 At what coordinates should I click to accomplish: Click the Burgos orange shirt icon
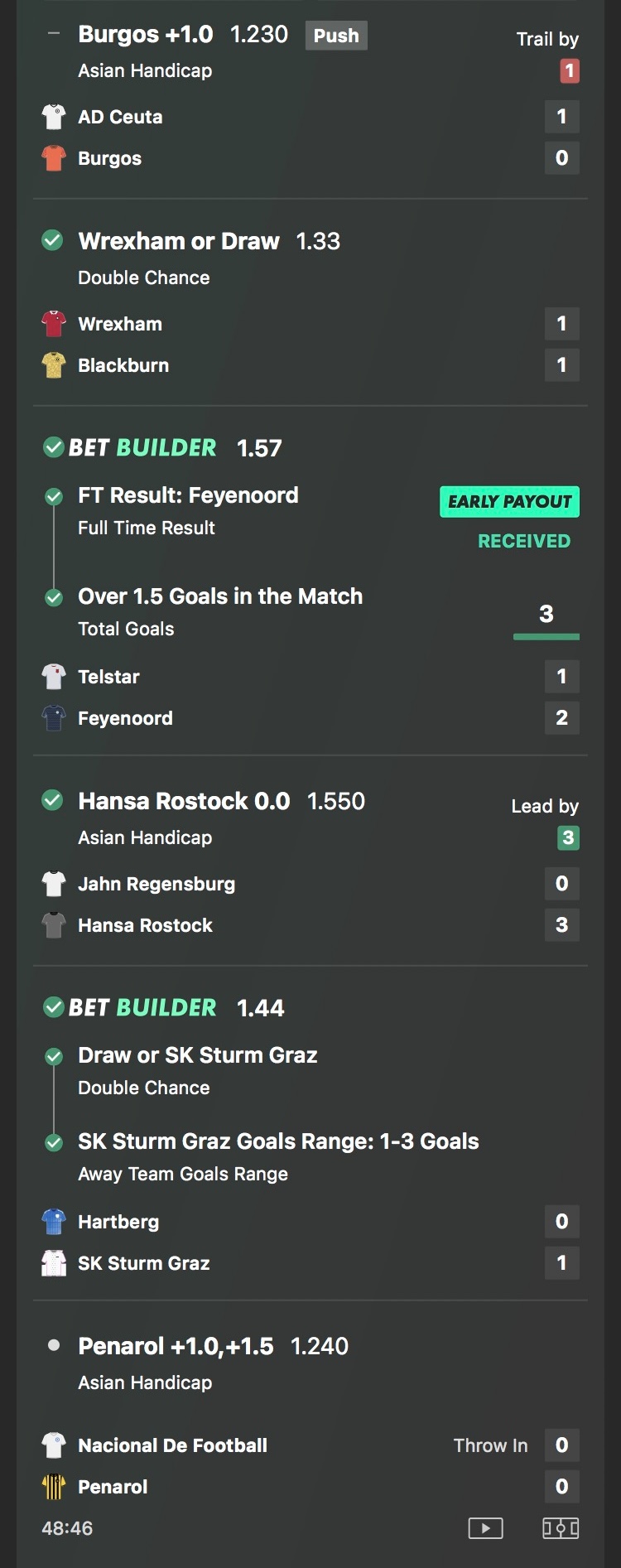click(x=54, y=158)
